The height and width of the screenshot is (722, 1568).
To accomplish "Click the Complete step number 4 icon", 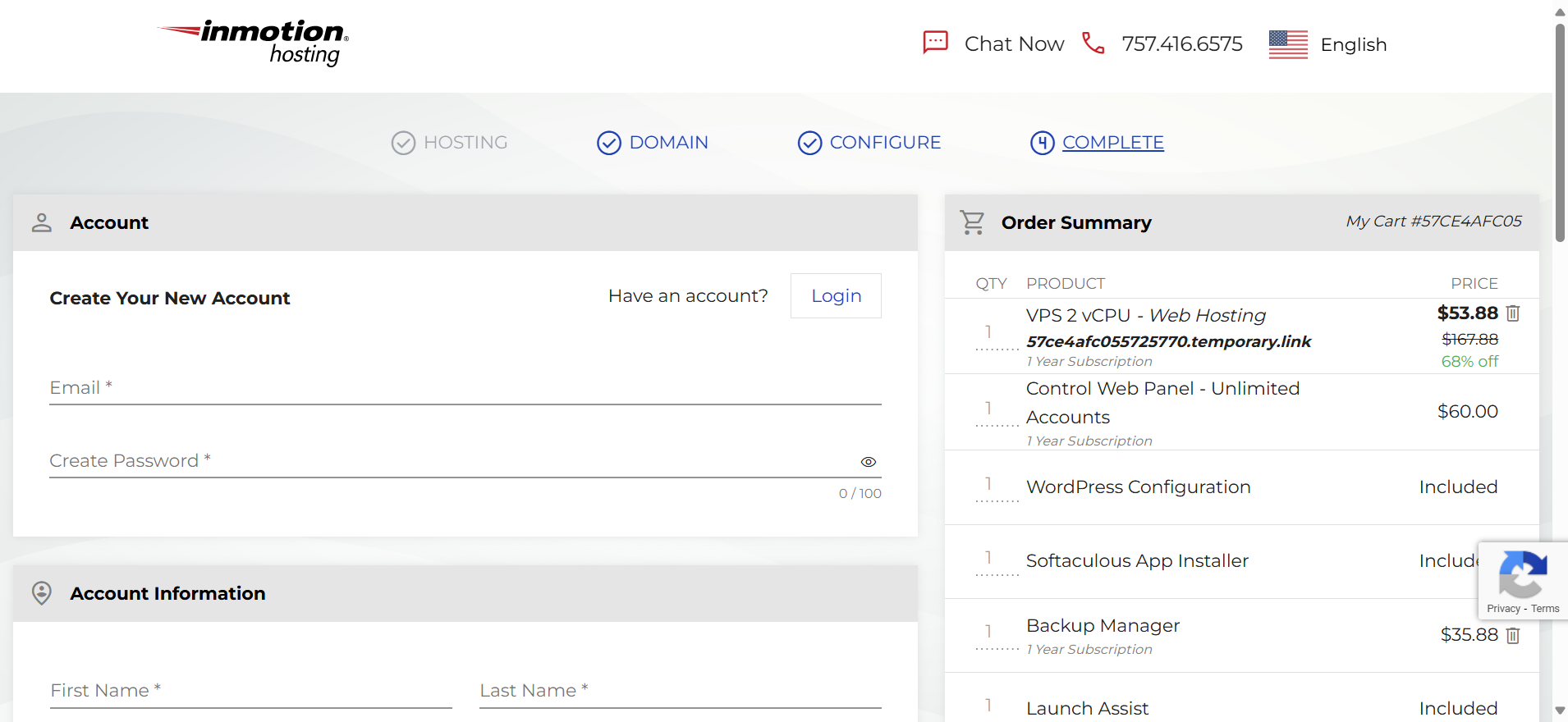I will (1043, 143).
